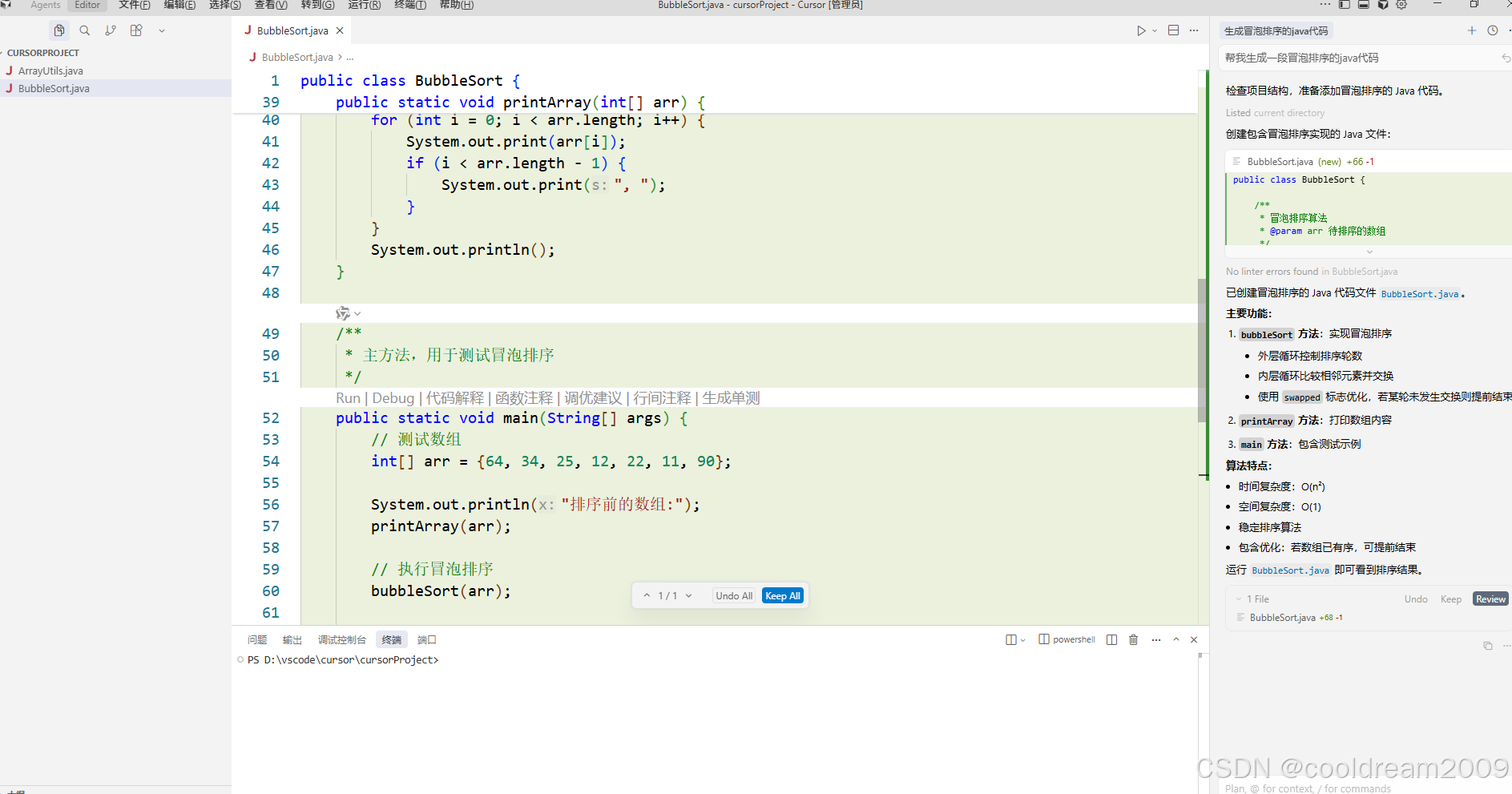Viewport: 1512px width, 794px height.
Task: Click the editor vertical scrollbar thumb
Action: (x=1202, y=350)
